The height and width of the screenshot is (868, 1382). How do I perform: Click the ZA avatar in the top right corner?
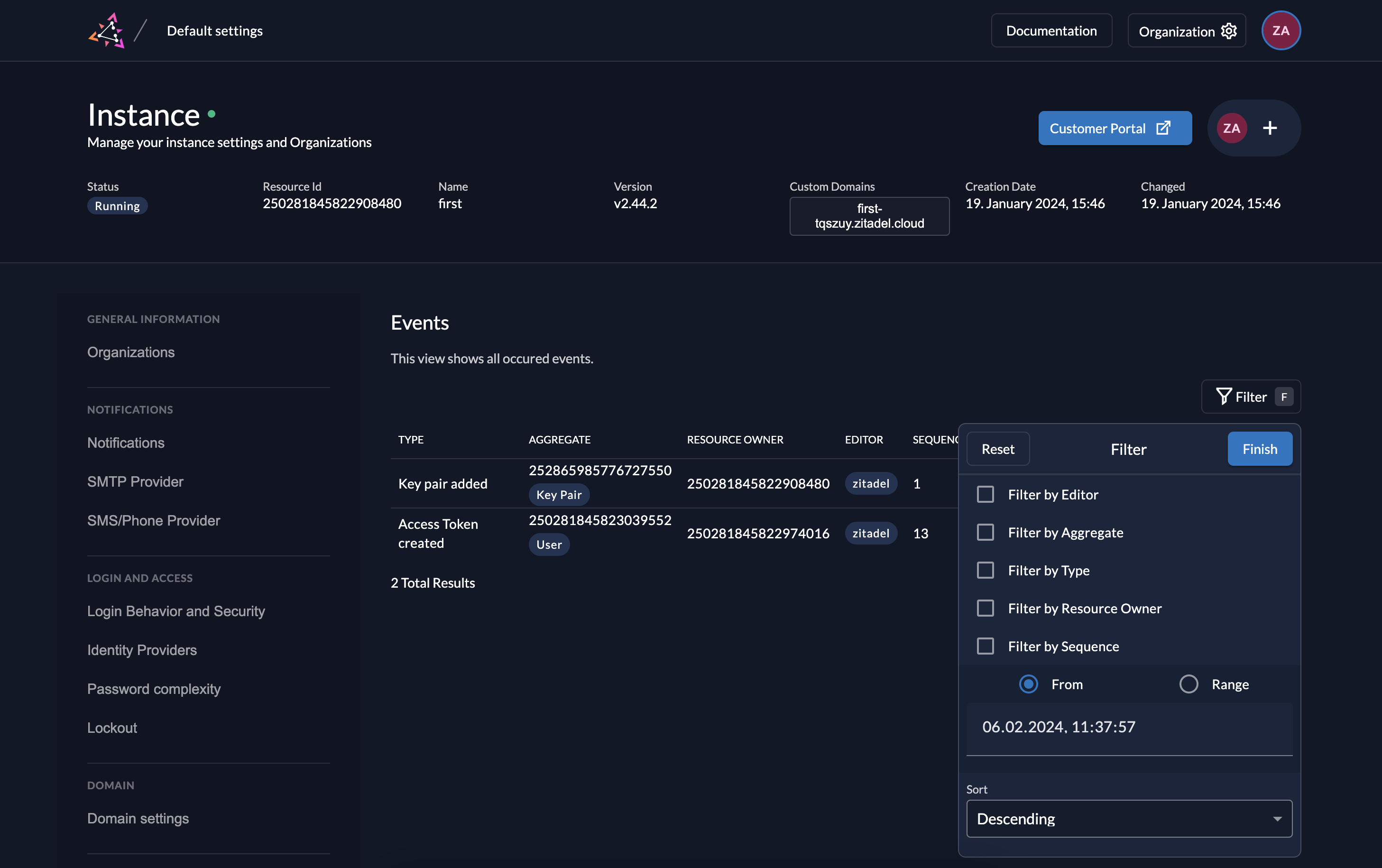(1281, 30)
